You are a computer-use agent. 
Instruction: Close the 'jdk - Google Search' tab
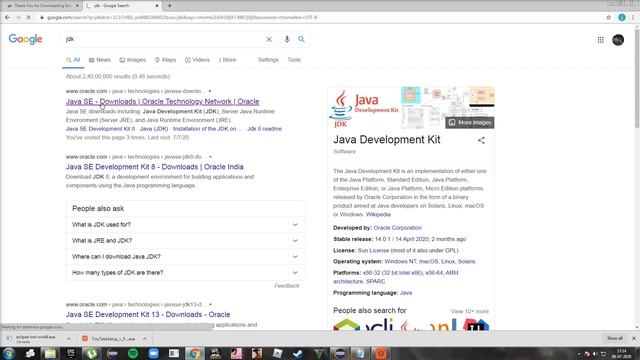(157, 6)
